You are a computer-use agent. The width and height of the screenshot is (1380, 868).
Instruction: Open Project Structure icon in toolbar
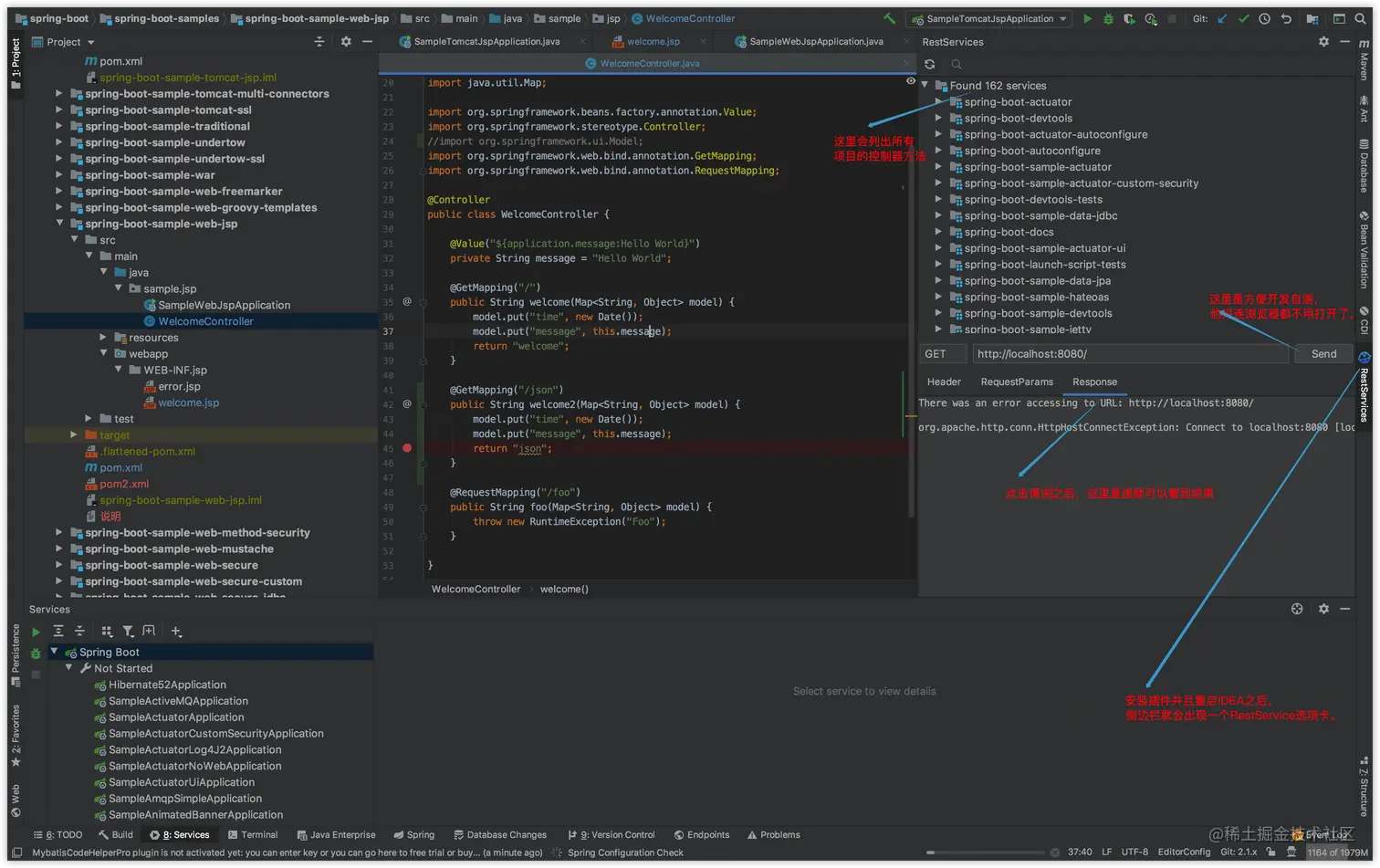(1312, 18)
